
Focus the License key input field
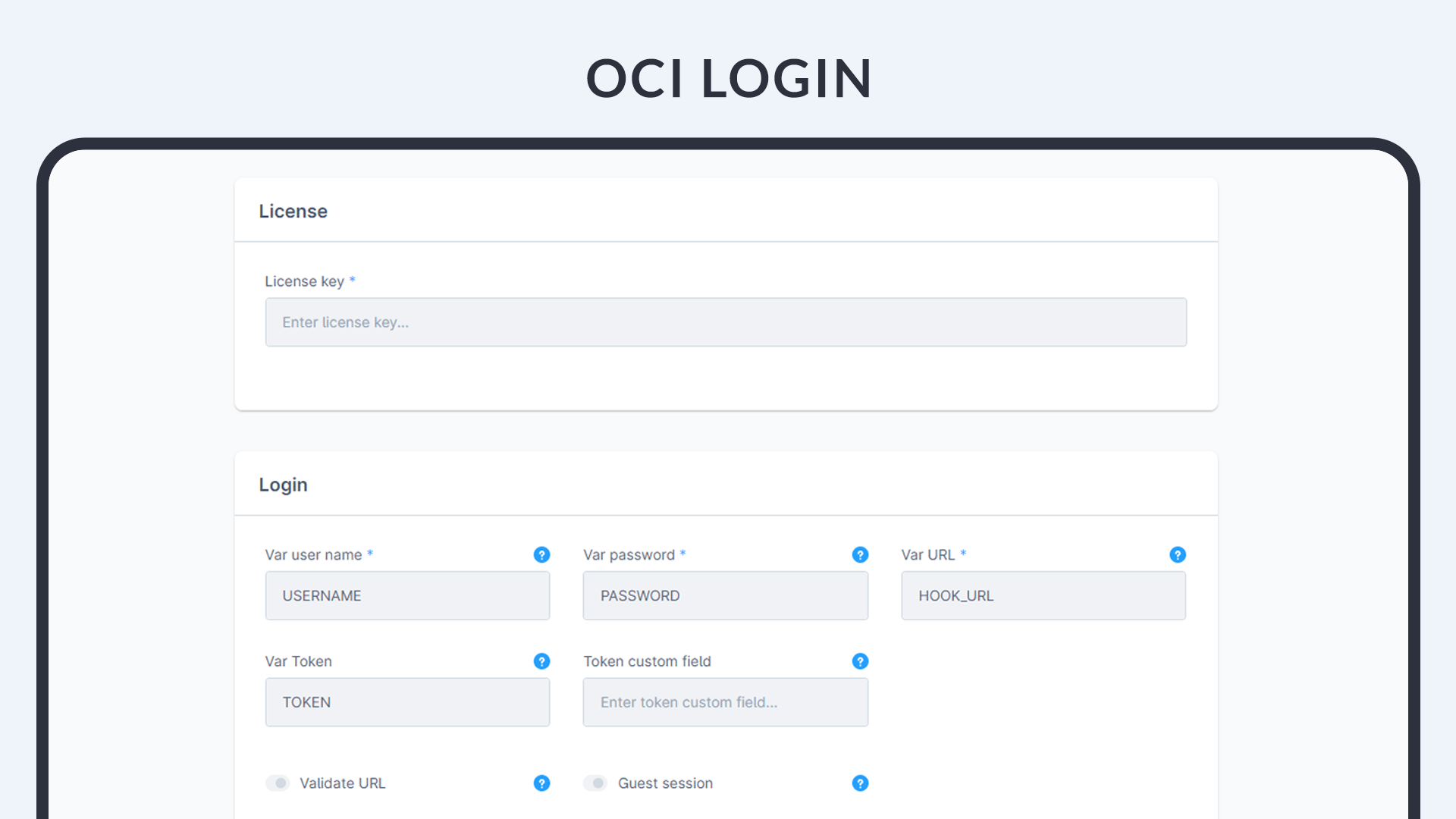[x=726, y=322]
